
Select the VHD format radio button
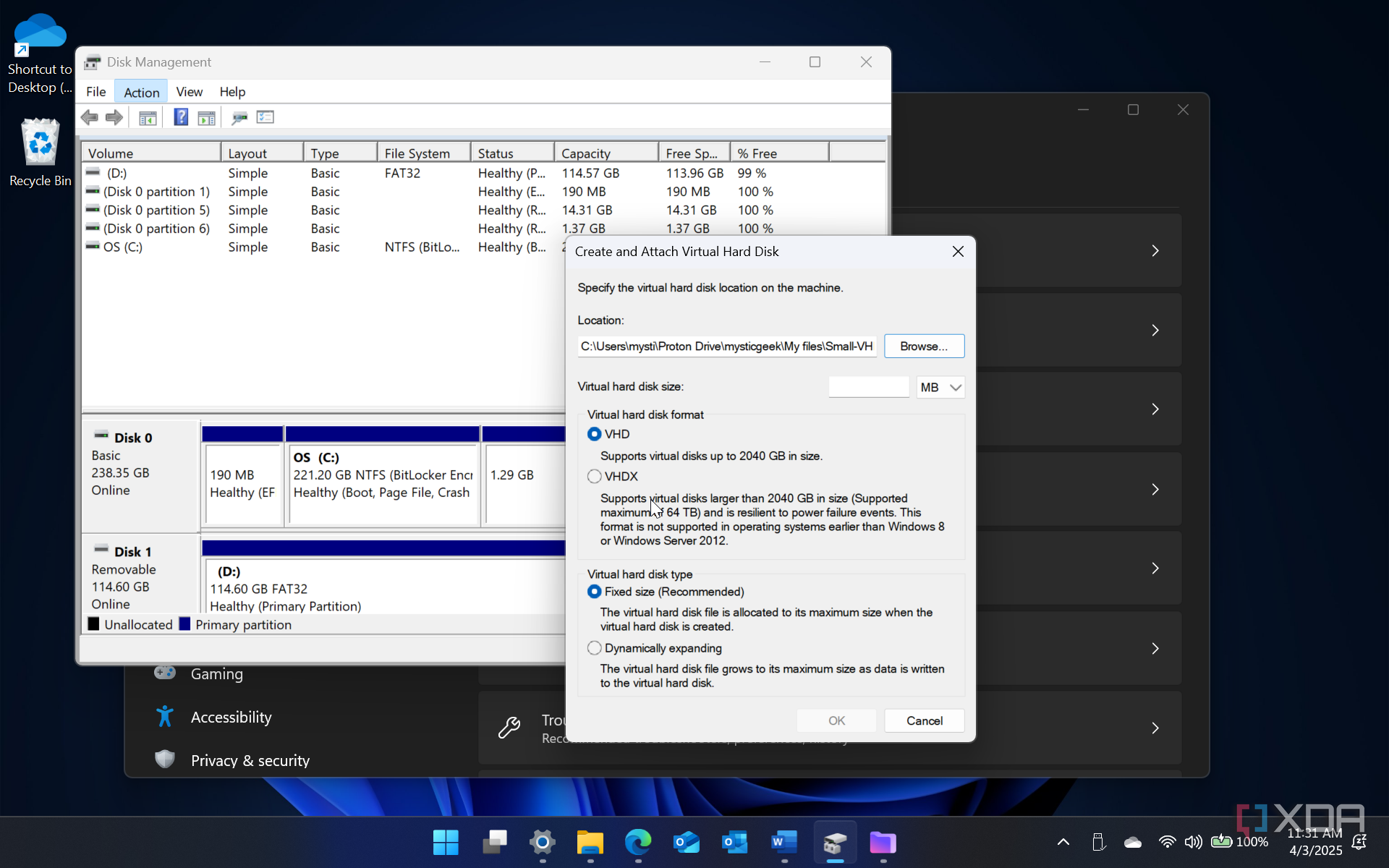[x=595, y=434]
